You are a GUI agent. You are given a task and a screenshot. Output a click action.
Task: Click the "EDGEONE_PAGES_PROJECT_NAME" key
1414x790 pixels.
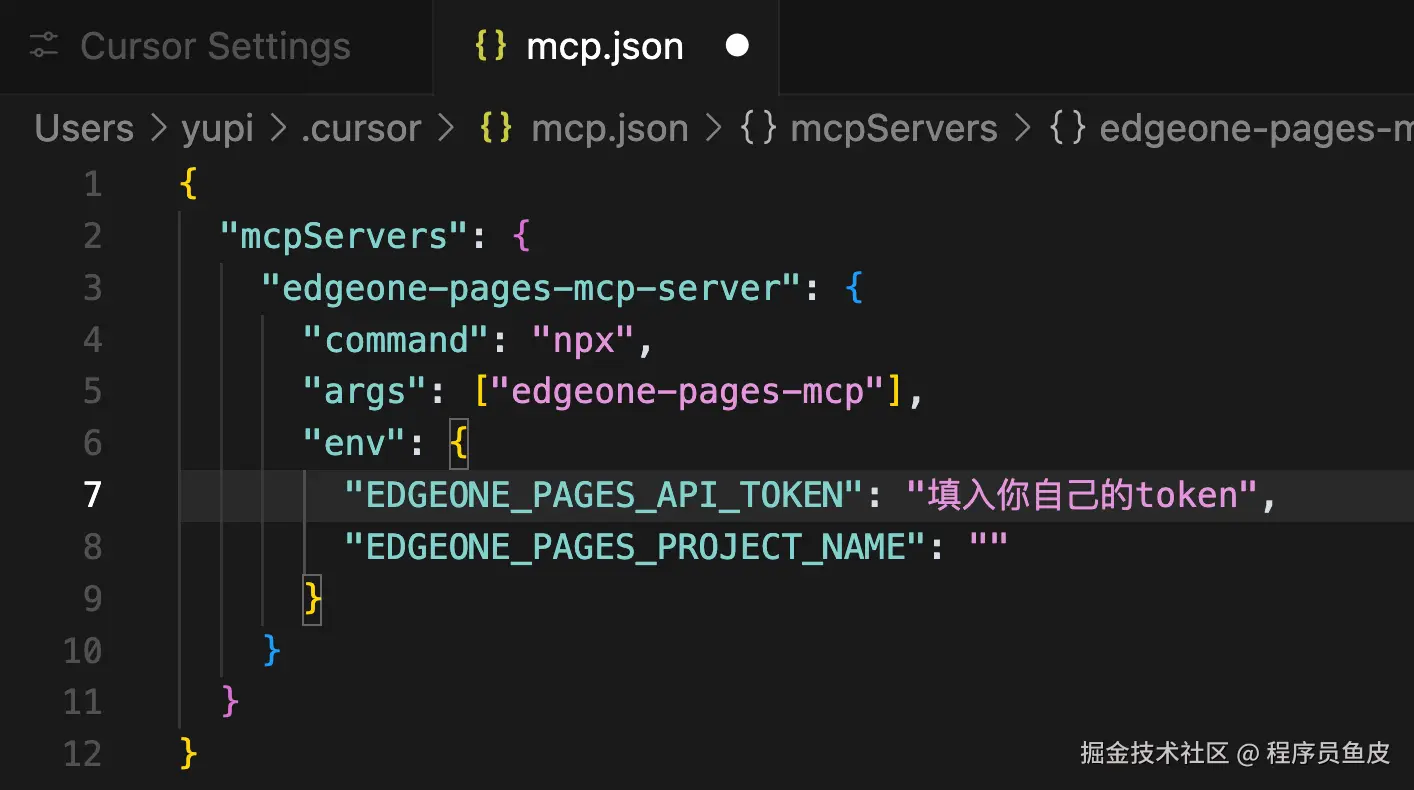635,547
